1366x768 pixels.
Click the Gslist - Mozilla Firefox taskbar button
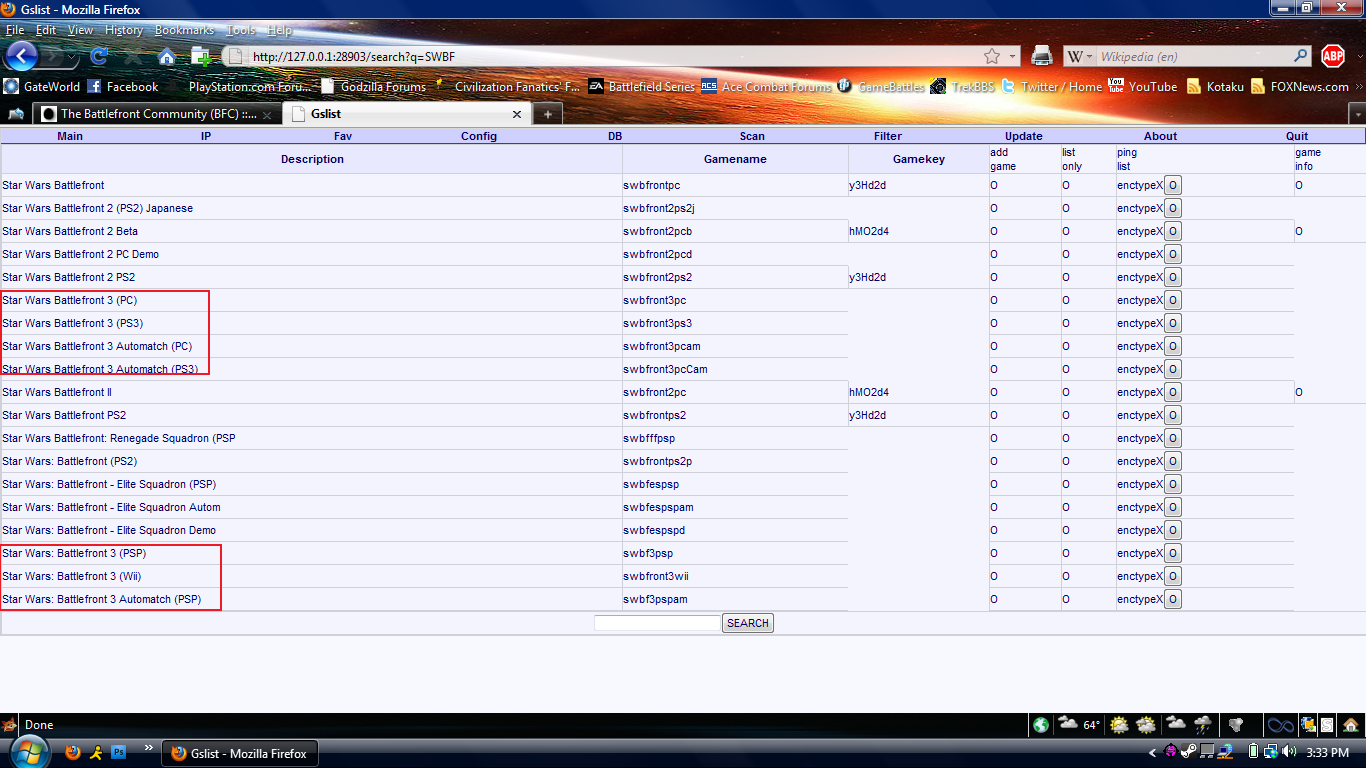(x=239, y=753)
